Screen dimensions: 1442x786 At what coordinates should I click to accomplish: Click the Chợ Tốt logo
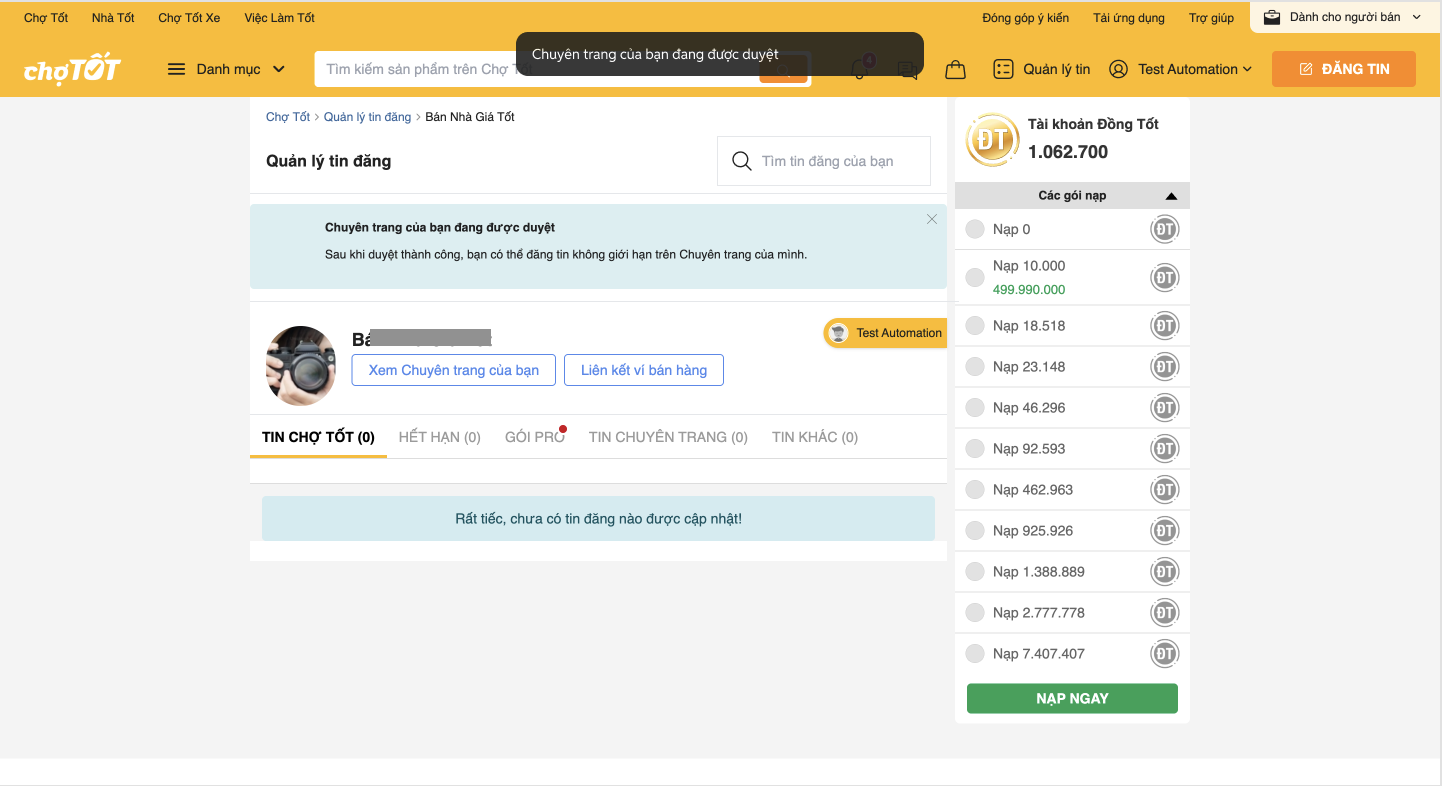click(x=72, y=69)
